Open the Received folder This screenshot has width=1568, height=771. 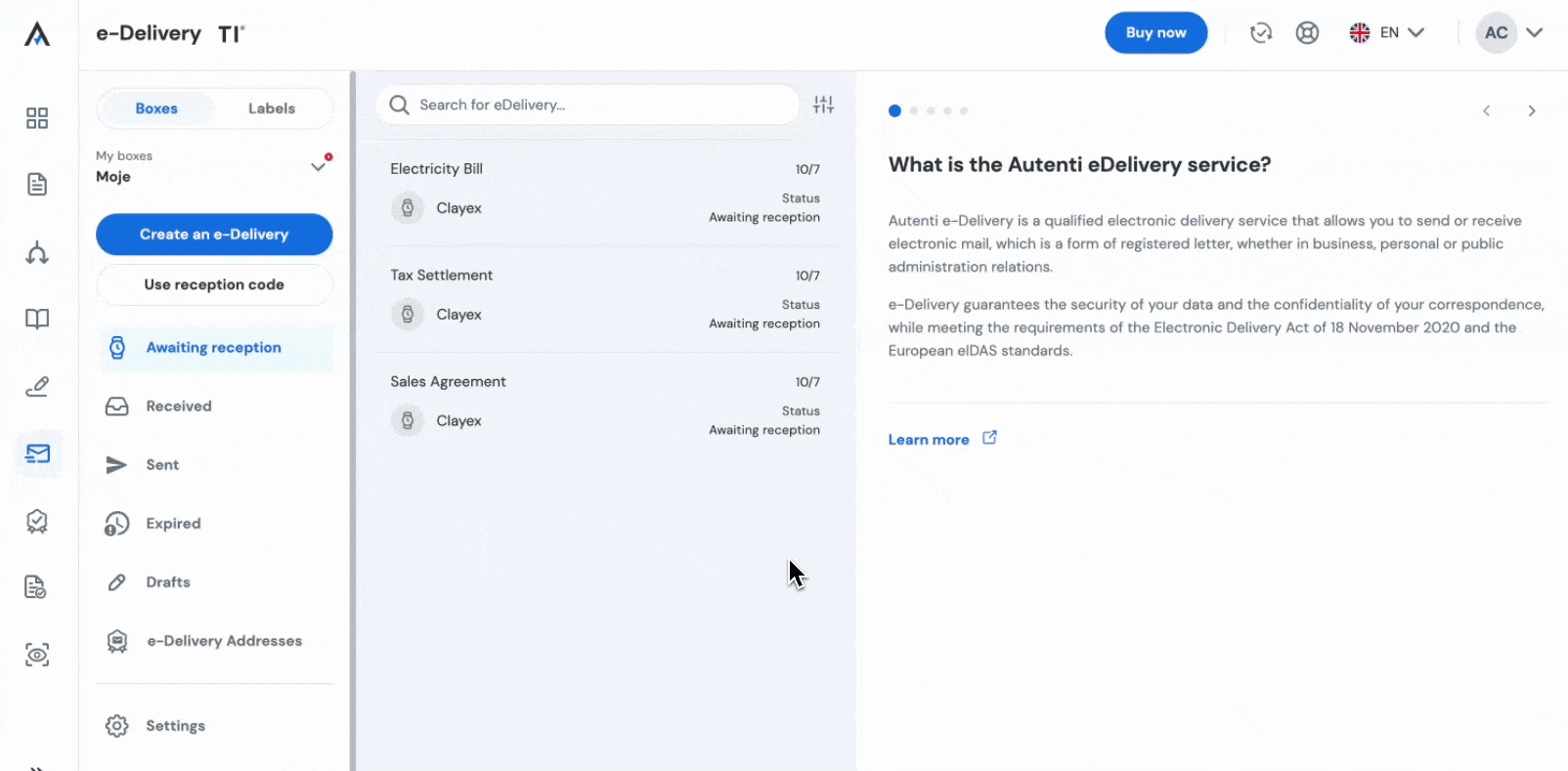tap(178, 407)
